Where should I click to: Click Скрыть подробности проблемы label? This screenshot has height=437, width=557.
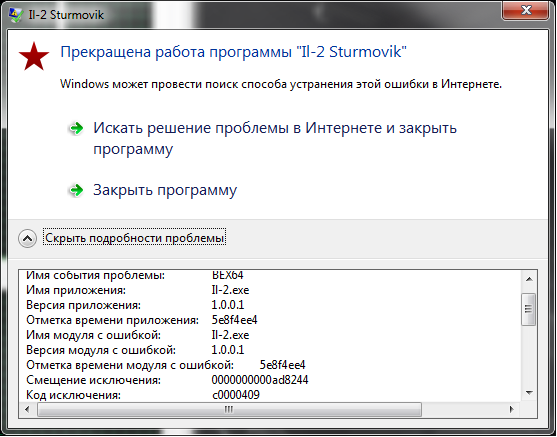click(135, 238)
